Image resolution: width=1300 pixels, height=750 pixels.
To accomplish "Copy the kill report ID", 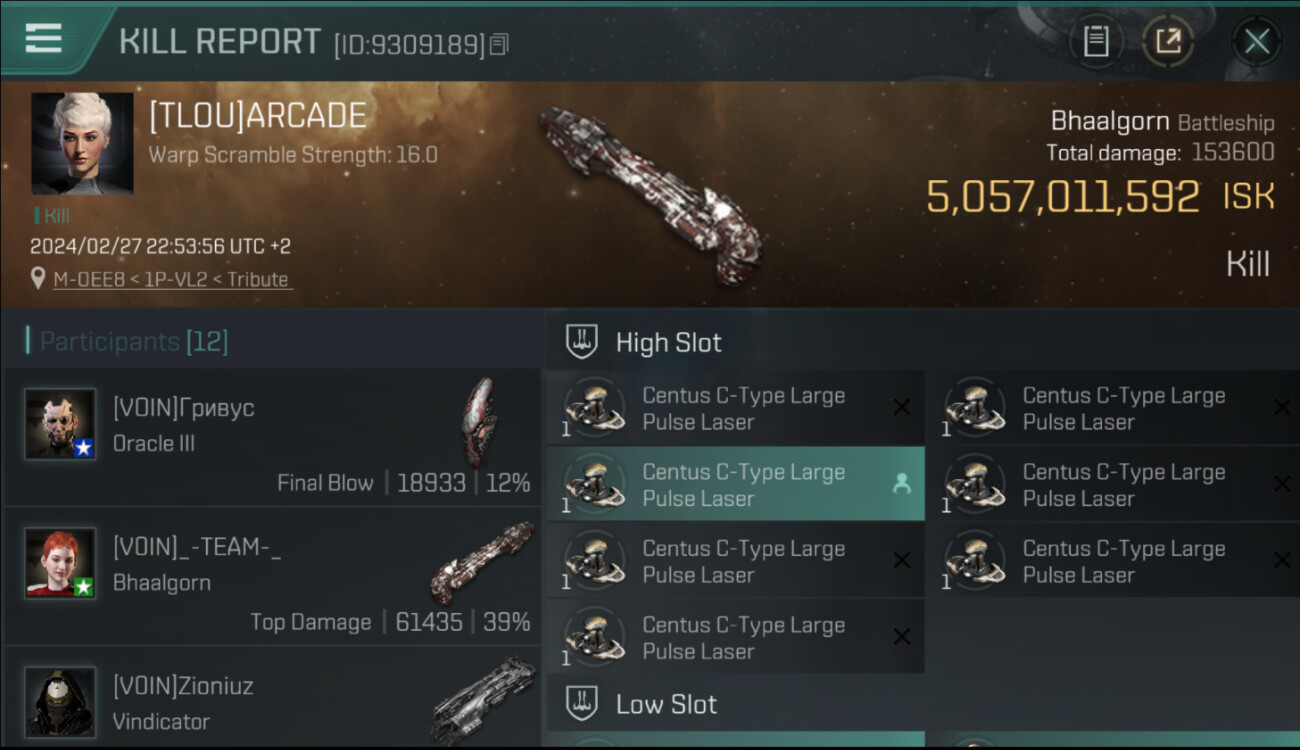I will (x=499, y=44).
